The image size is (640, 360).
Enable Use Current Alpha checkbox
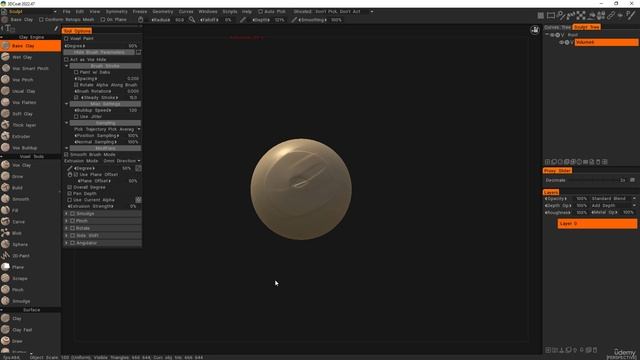click(69, 200)
